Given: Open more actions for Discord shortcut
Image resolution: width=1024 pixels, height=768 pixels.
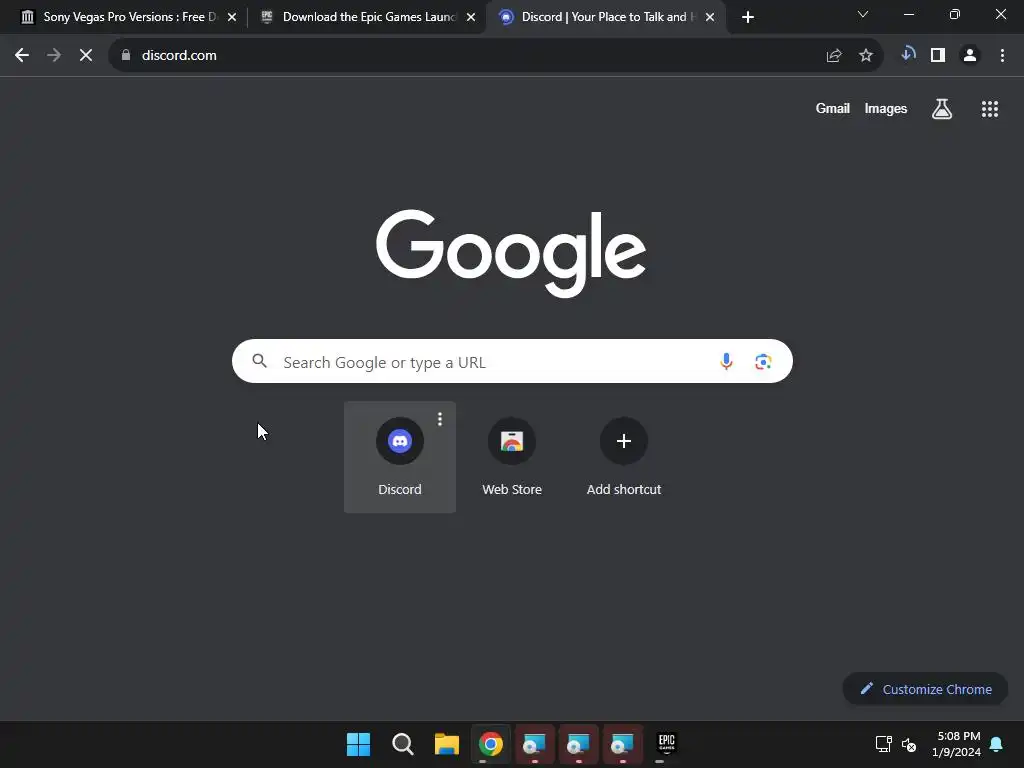Looking at the screenshot, I should pyautogui.click(x=440, y=419).
